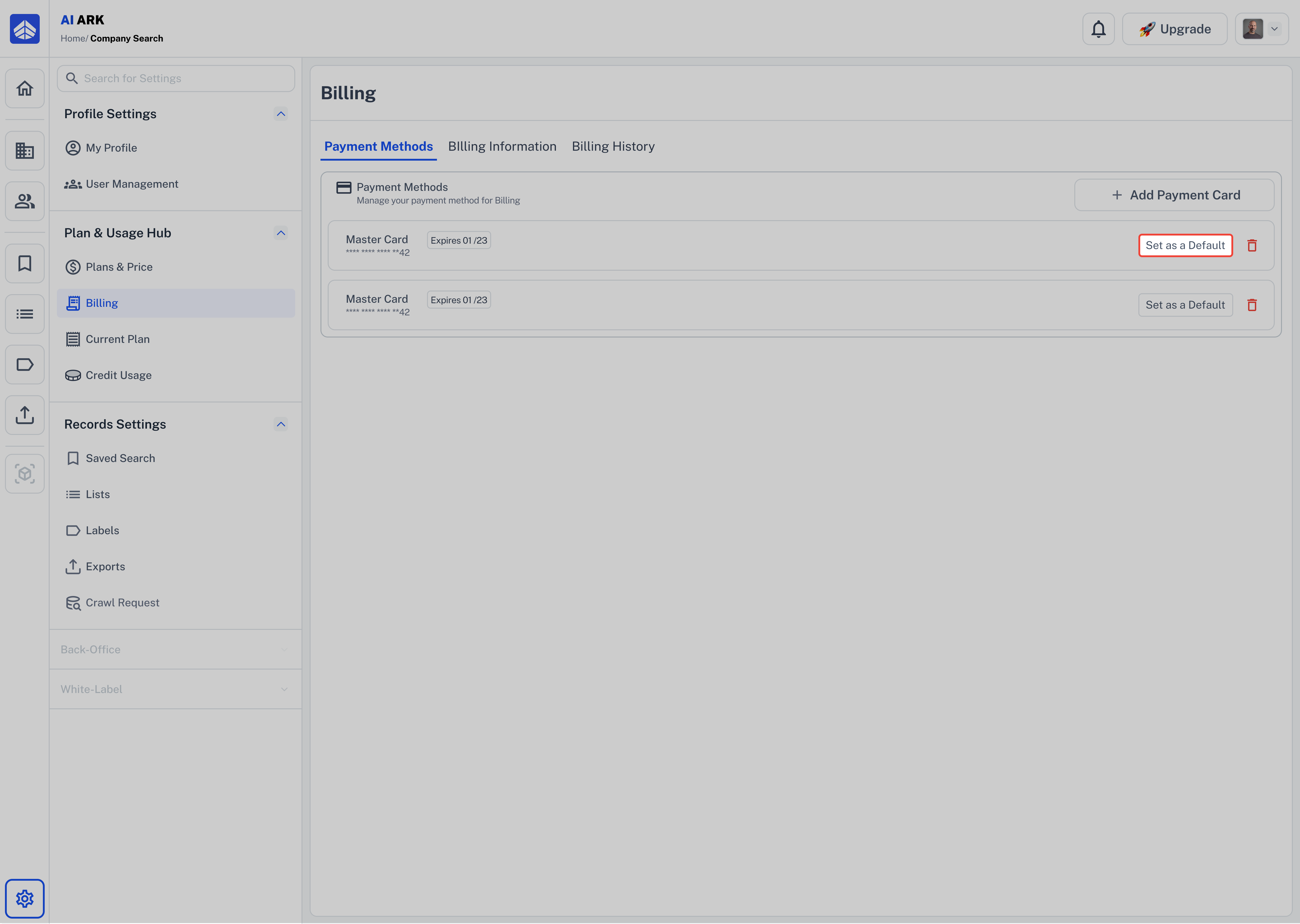Click the search magnifier icon

tap(72, 79)
